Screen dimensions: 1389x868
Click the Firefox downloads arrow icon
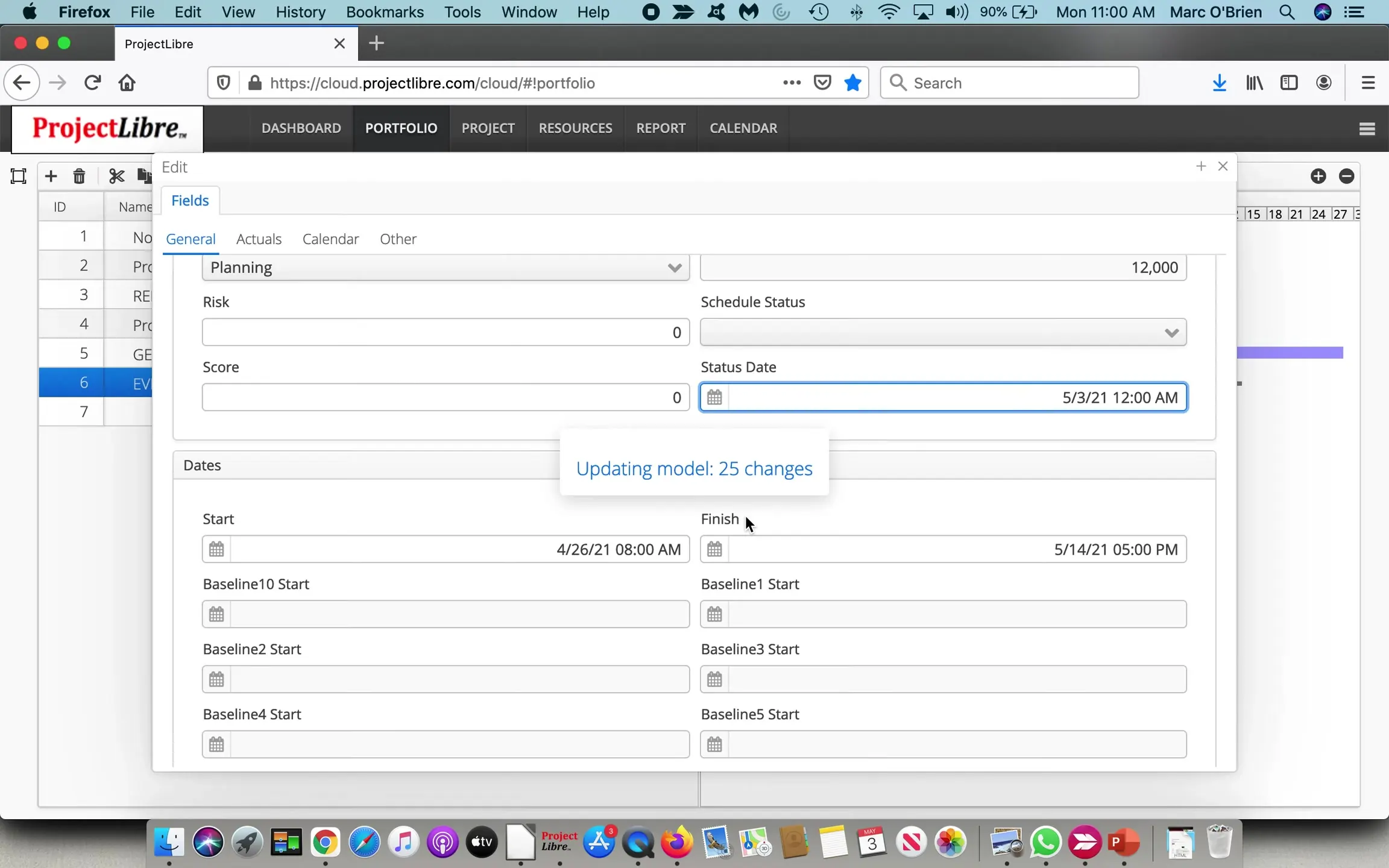click(1219, 83)
